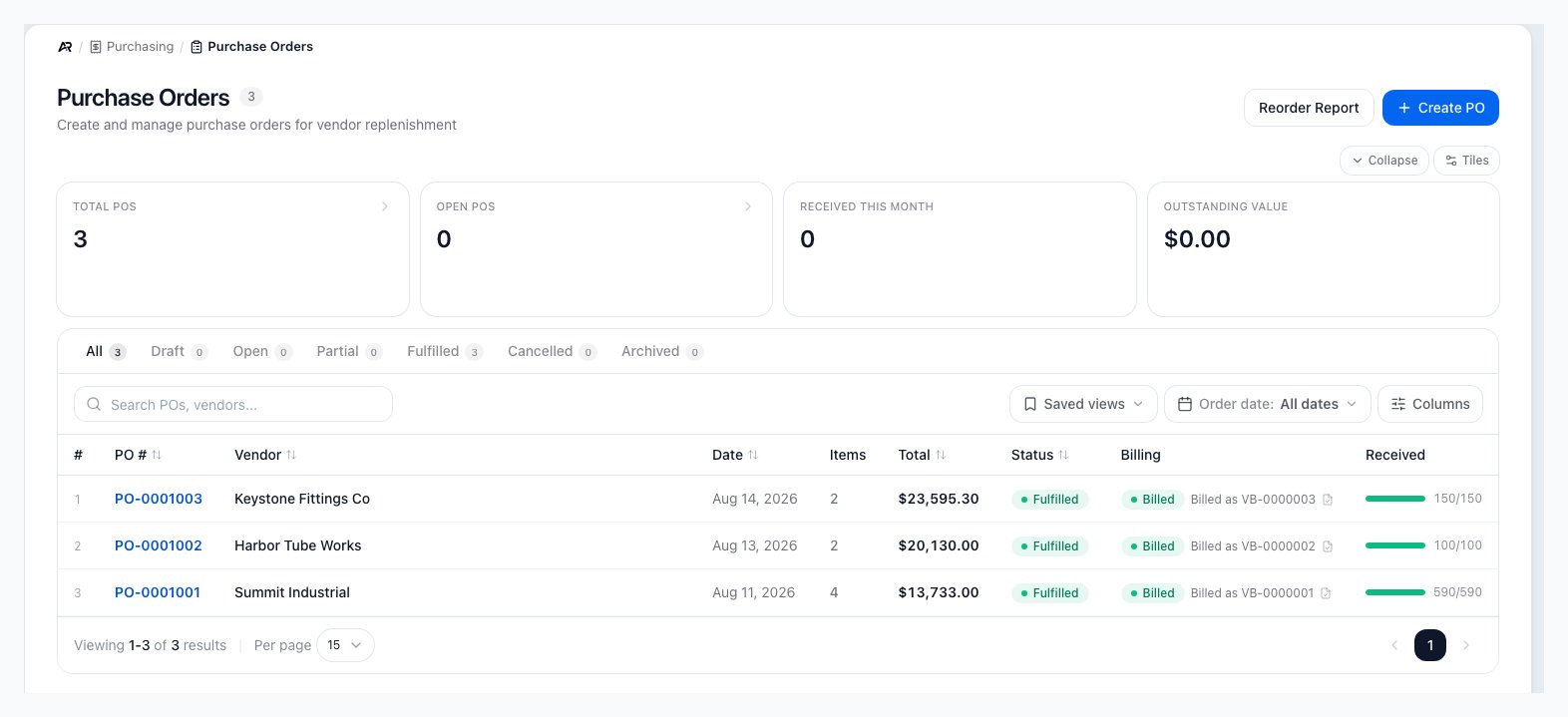Click the Fulfilled status of PO-0001001

(1049, 593)
